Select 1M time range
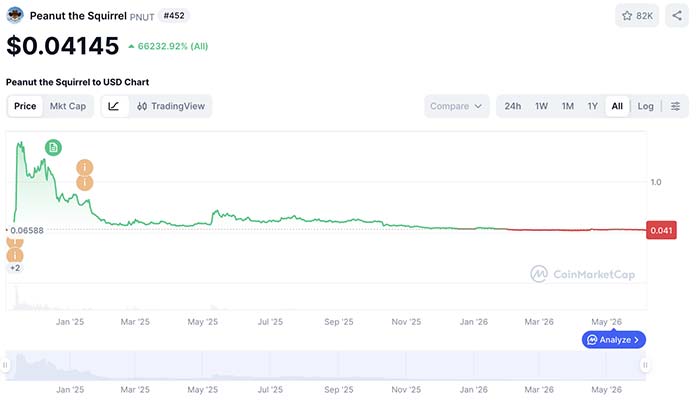This screenshot has height=408, width=700. coord(567,106)
